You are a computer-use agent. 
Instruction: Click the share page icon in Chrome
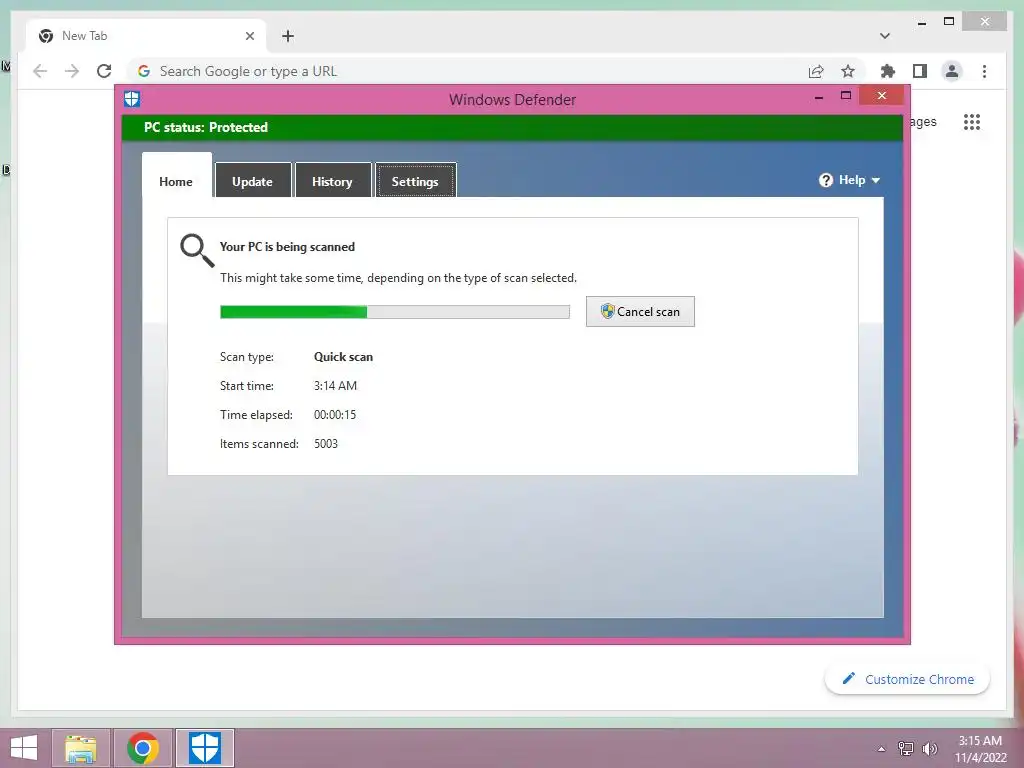tap(816, 71)
